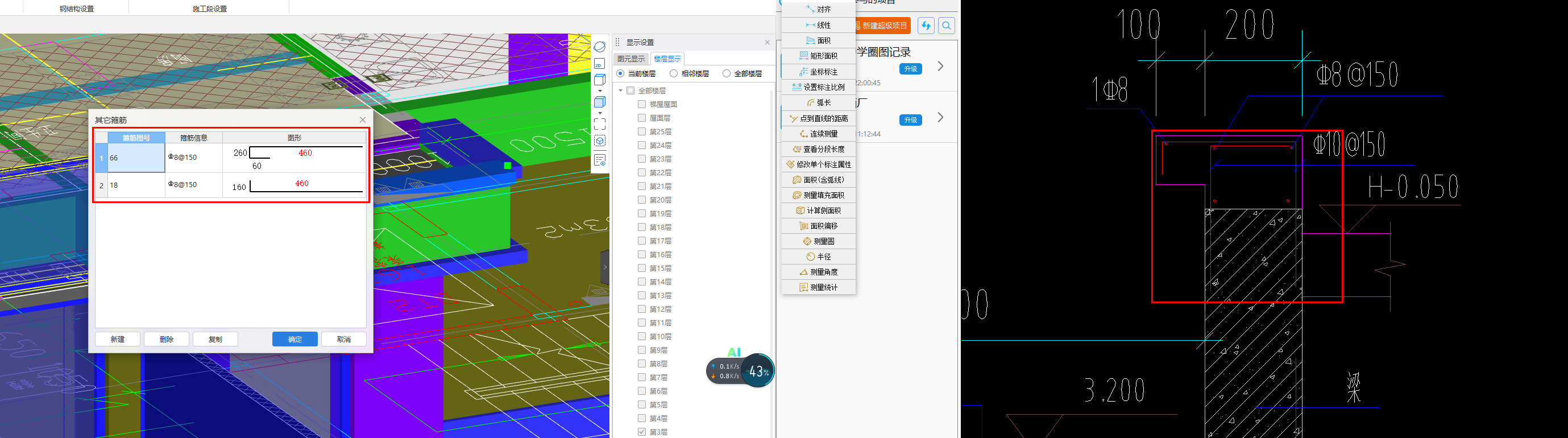Click the blue search magnifier icon button
1568x438 pixels.
(947, 26)
